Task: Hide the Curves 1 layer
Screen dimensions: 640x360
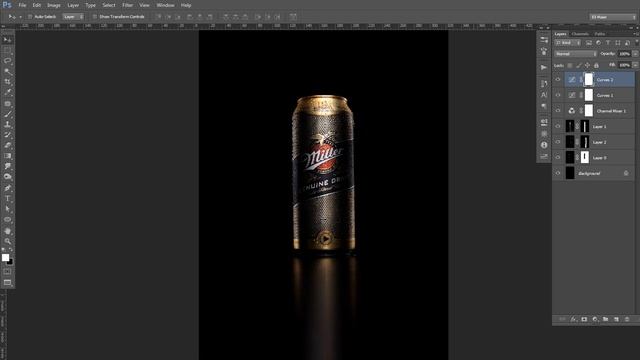Action: tap(558, 95)
